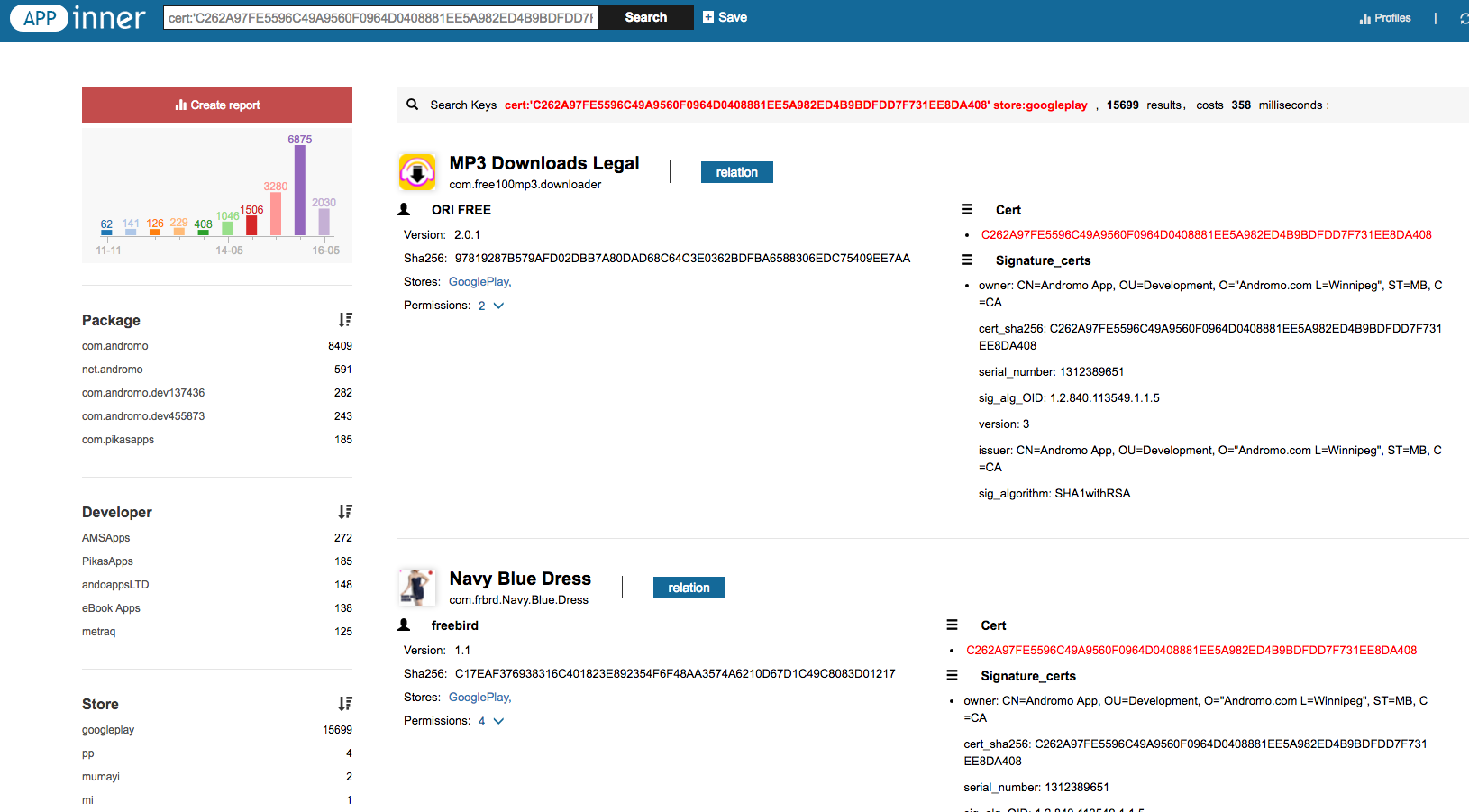
Task: Click relation button for MP3 Downloads Legal
Action: click(x=736, y=172)
